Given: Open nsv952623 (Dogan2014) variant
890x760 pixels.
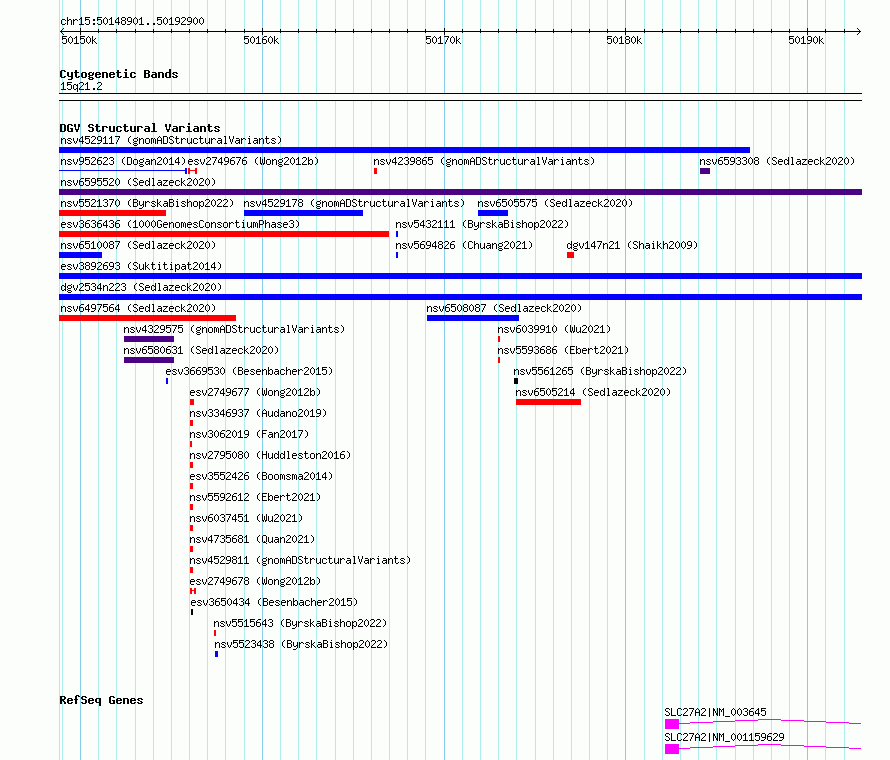Looking at the screenshot, I should point(123,161).
